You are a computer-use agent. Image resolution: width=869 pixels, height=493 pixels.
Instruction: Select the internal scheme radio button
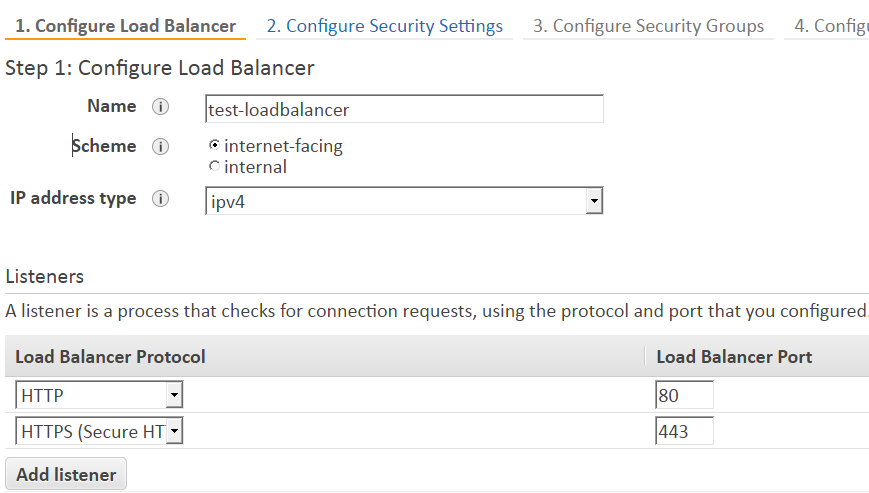[214, 166]
